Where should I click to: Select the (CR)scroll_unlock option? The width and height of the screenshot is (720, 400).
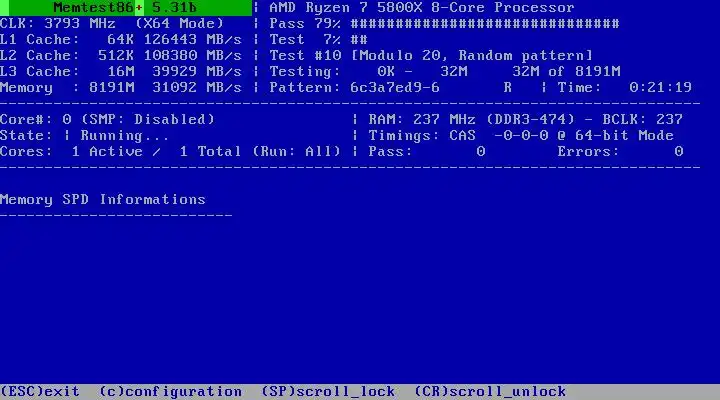coord(490,392)
